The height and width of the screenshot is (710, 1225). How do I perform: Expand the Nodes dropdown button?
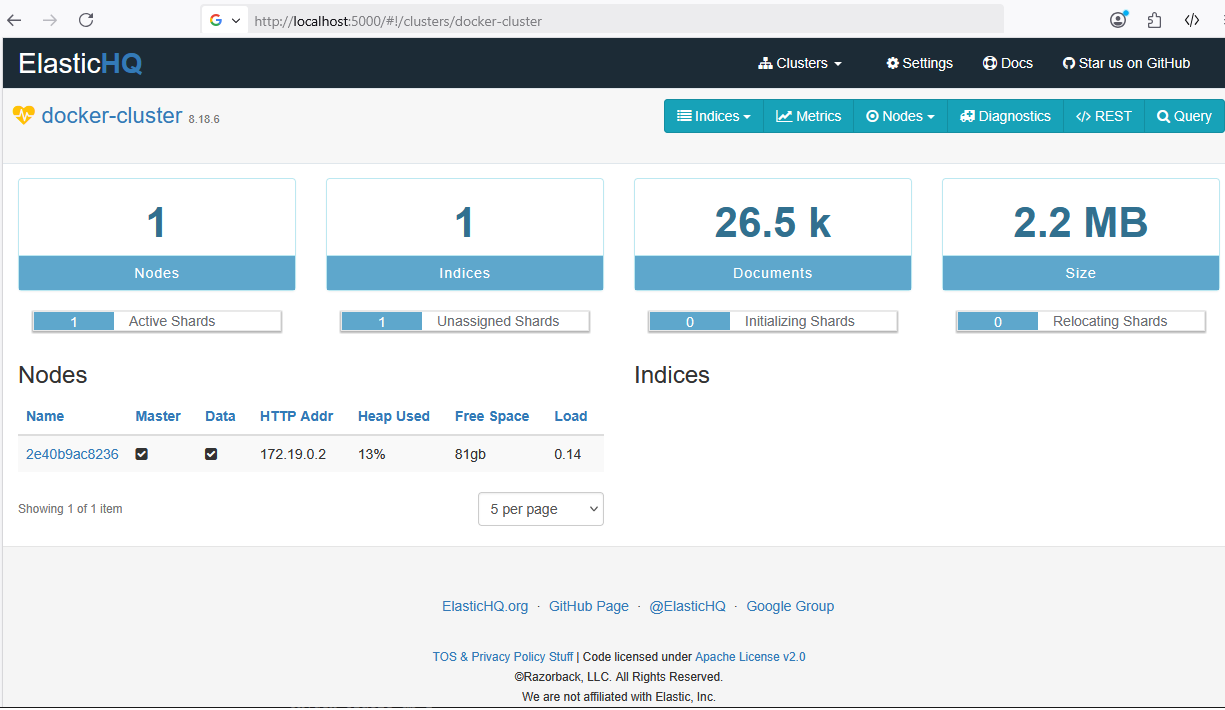pyautogui.click(x=900, y=116)
